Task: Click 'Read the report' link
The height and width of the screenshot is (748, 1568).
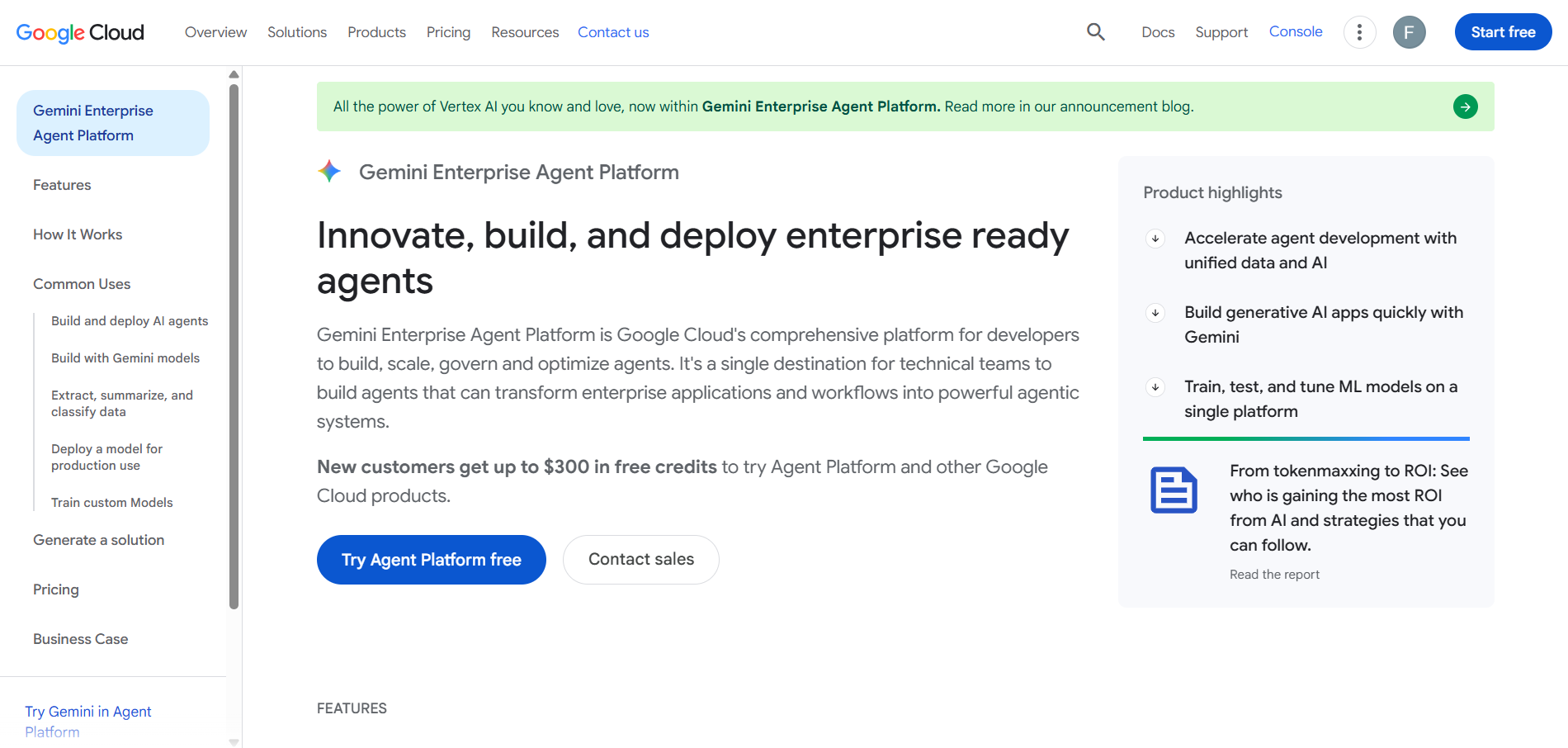Action: point(1274,575)
